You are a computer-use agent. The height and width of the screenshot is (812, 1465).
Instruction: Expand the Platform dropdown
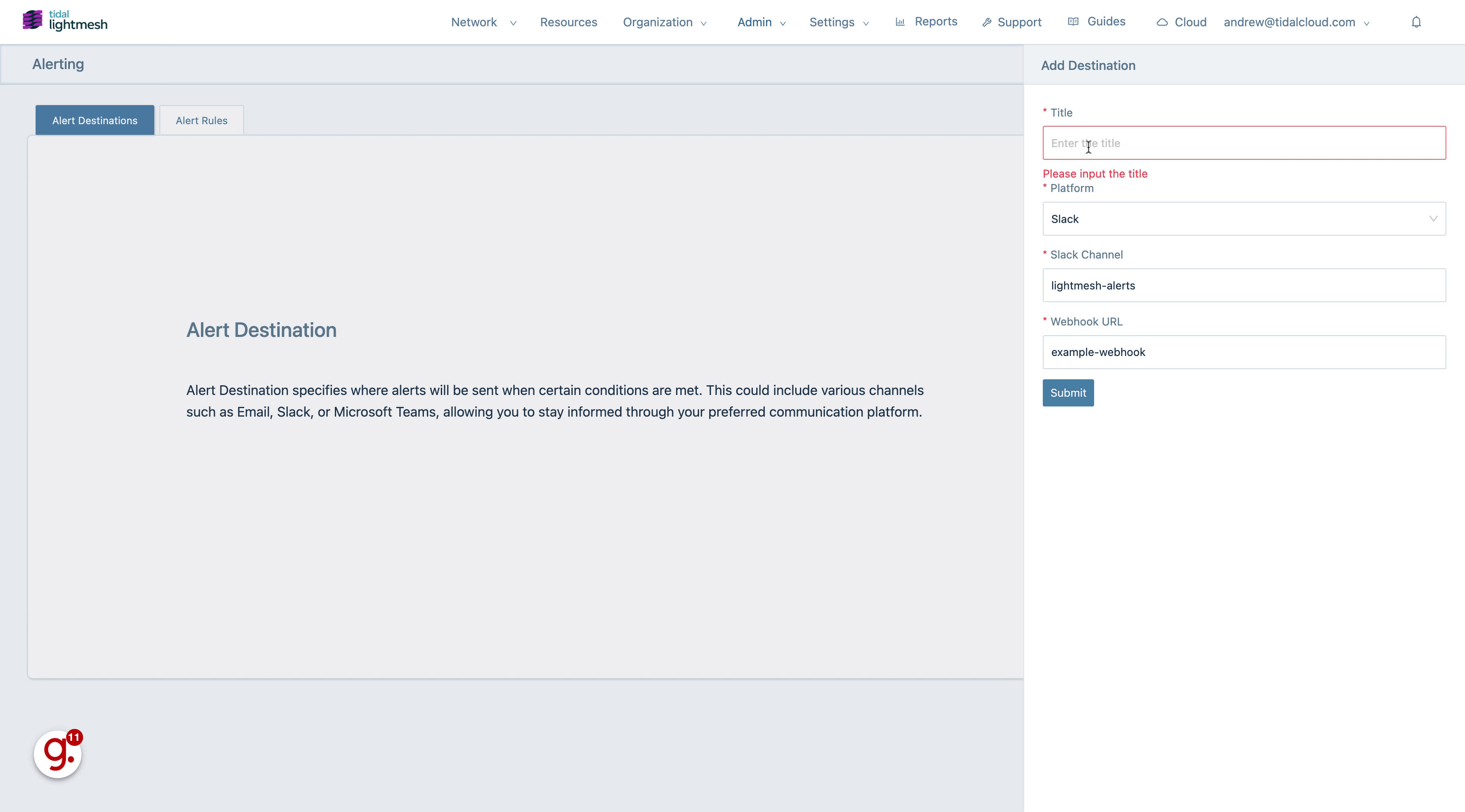[1244, 219]
